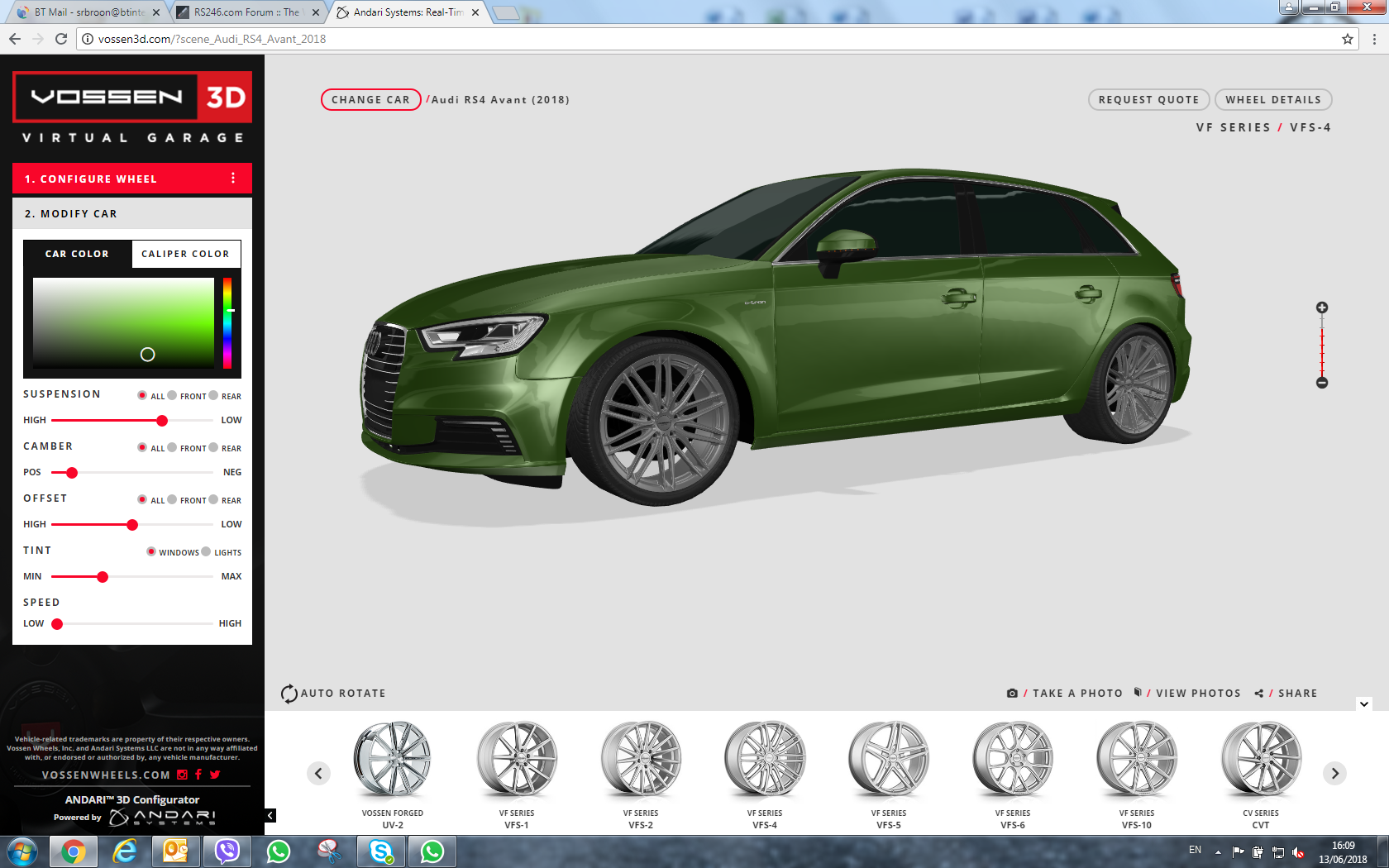Click the zoom in plus icon

[x=1322, y=308]
